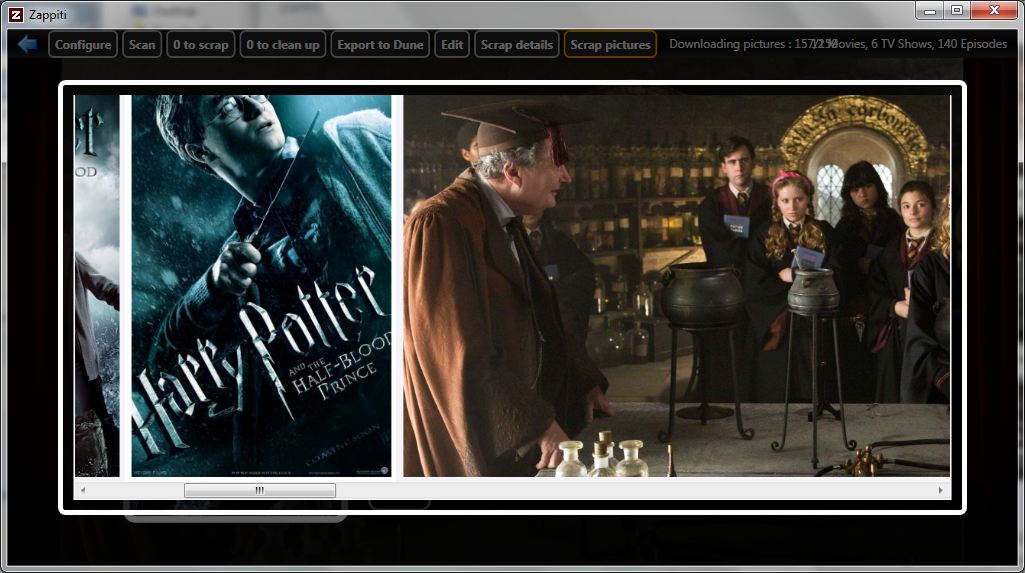Start a library Scan

pyautogui.click(x=142, y=44)
